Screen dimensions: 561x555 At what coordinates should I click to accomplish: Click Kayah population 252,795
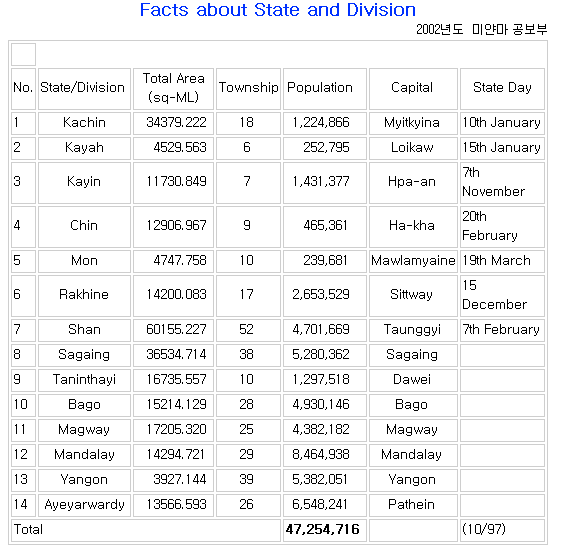click(326, 148)
